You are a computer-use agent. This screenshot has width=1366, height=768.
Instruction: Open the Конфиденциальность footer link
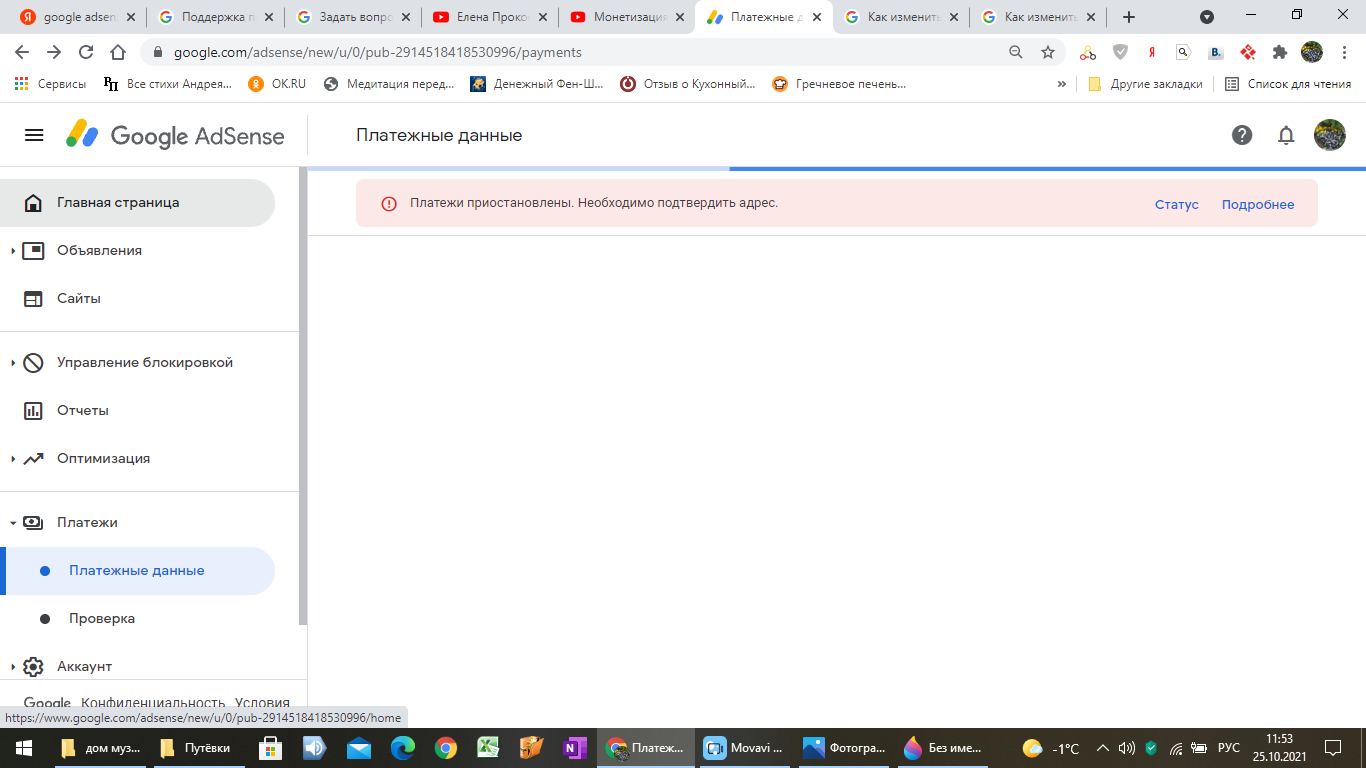[x=151, y=702]
